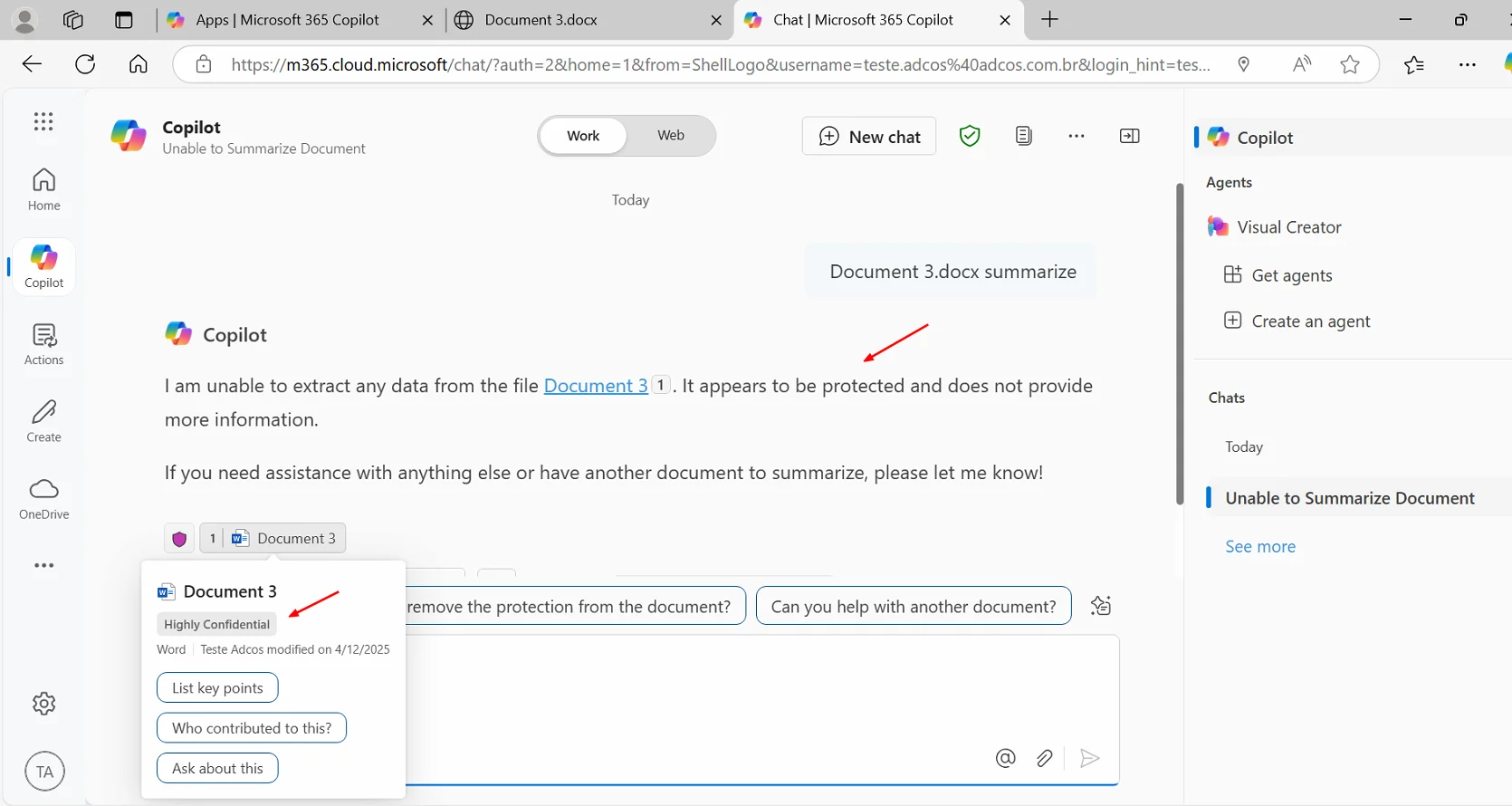Viewport: 1512px width, 806px height.
Task: Click the browser address bar URL
Action: click(x=721, y=64)
